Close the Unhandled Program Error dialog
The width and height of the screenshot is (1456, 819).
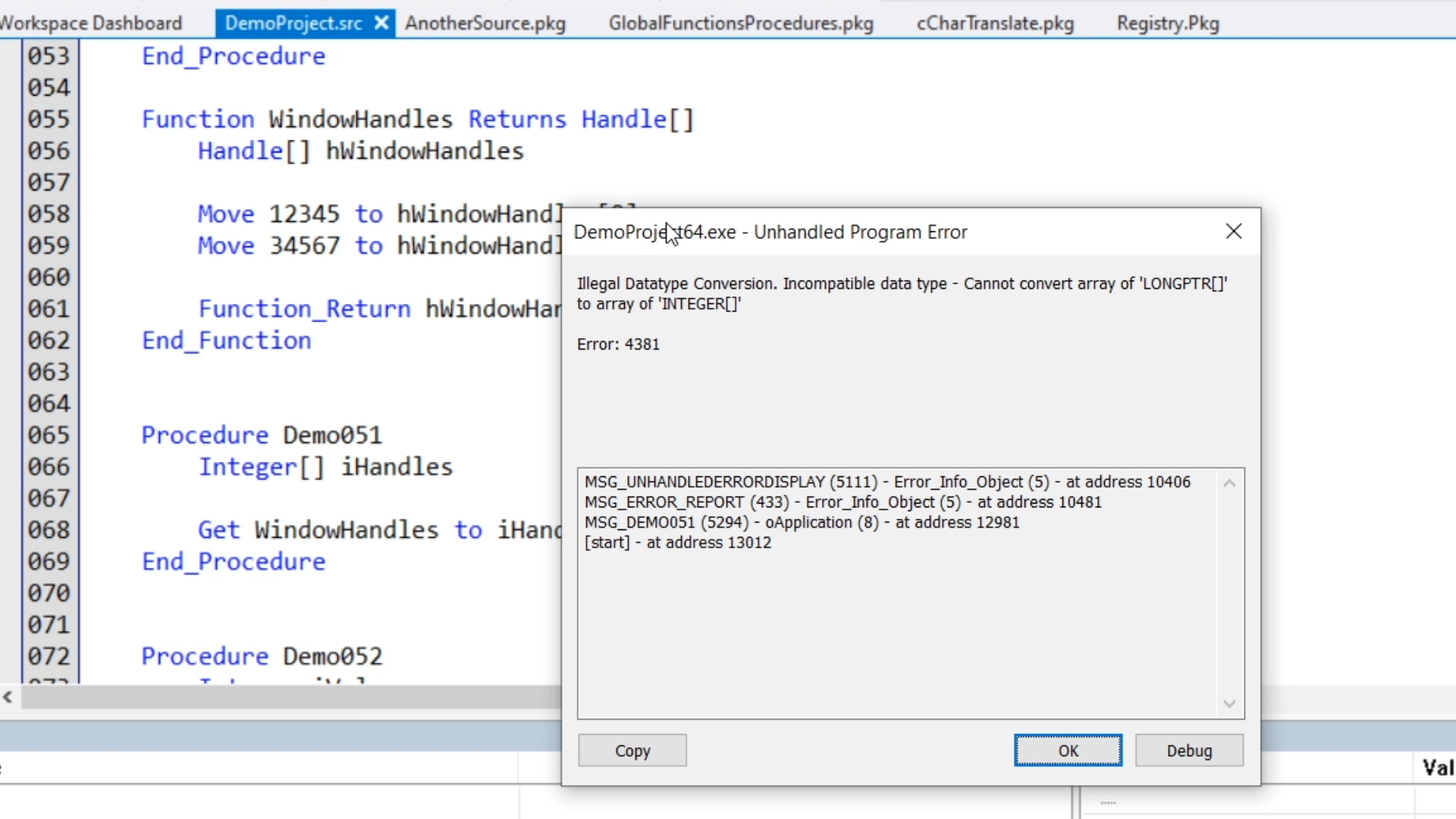click(1234, 231)
